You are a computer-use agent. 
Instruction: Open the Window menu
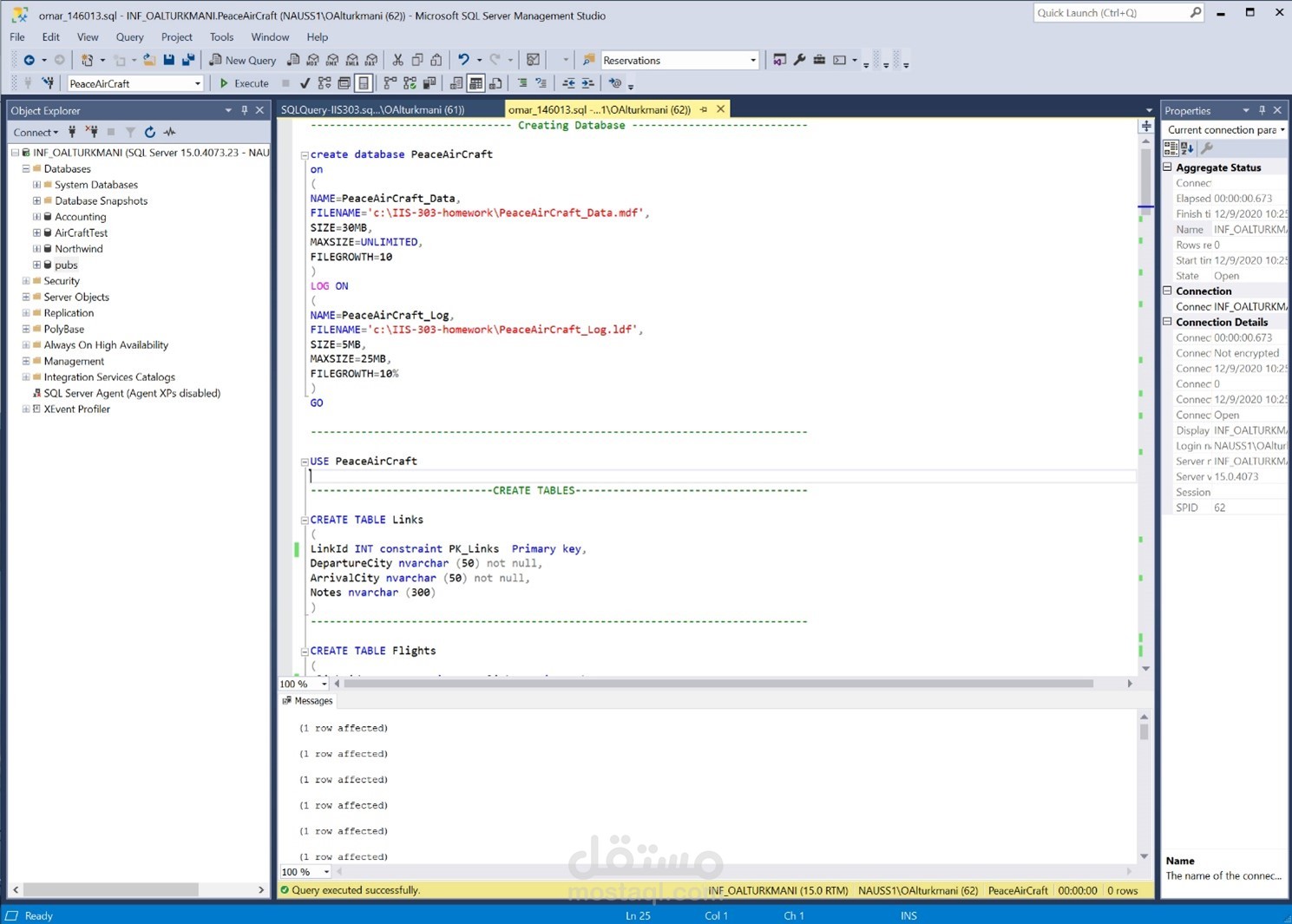pyautogui.click(x=270, y=37)
